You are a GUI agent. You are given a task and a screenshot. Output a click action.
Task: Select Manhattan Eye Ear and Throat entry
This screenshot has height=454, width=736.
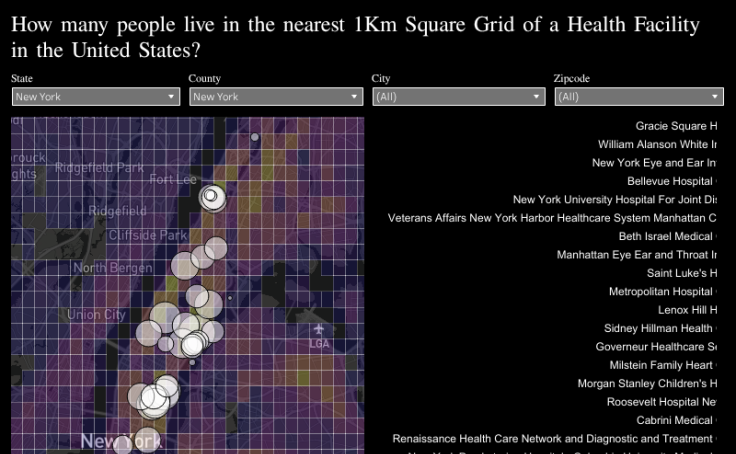pyautogui.click(x=636, y=254)
